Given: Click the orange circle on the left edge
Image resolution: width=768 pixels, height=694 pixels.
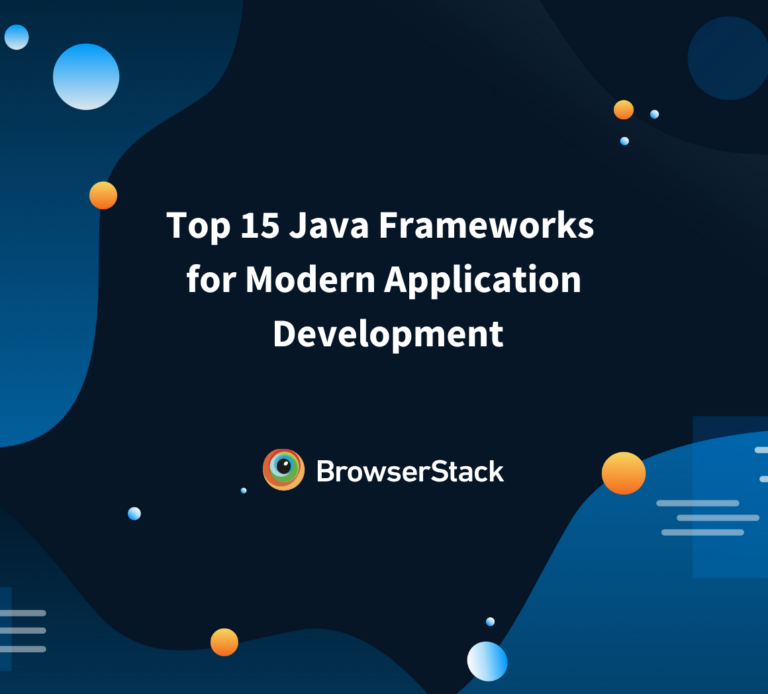Looking at the screenshot, I should [103, 195].
